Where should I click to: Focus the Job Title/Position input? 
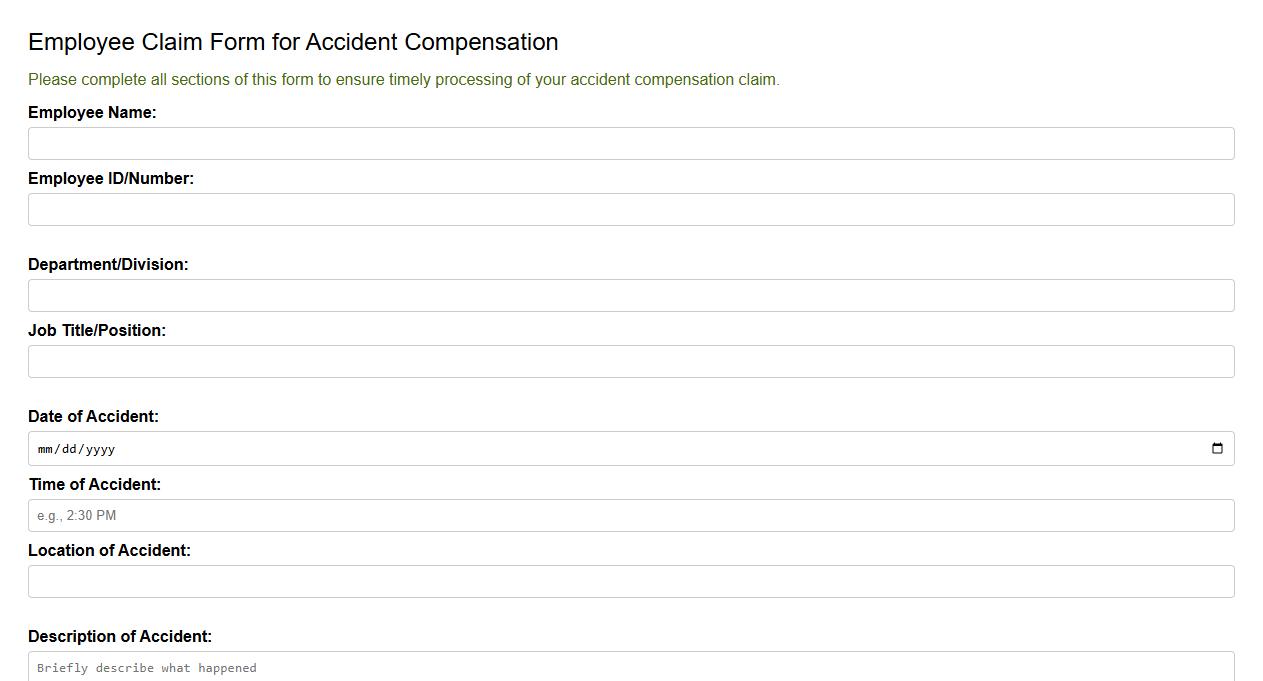tap(631, 361)
